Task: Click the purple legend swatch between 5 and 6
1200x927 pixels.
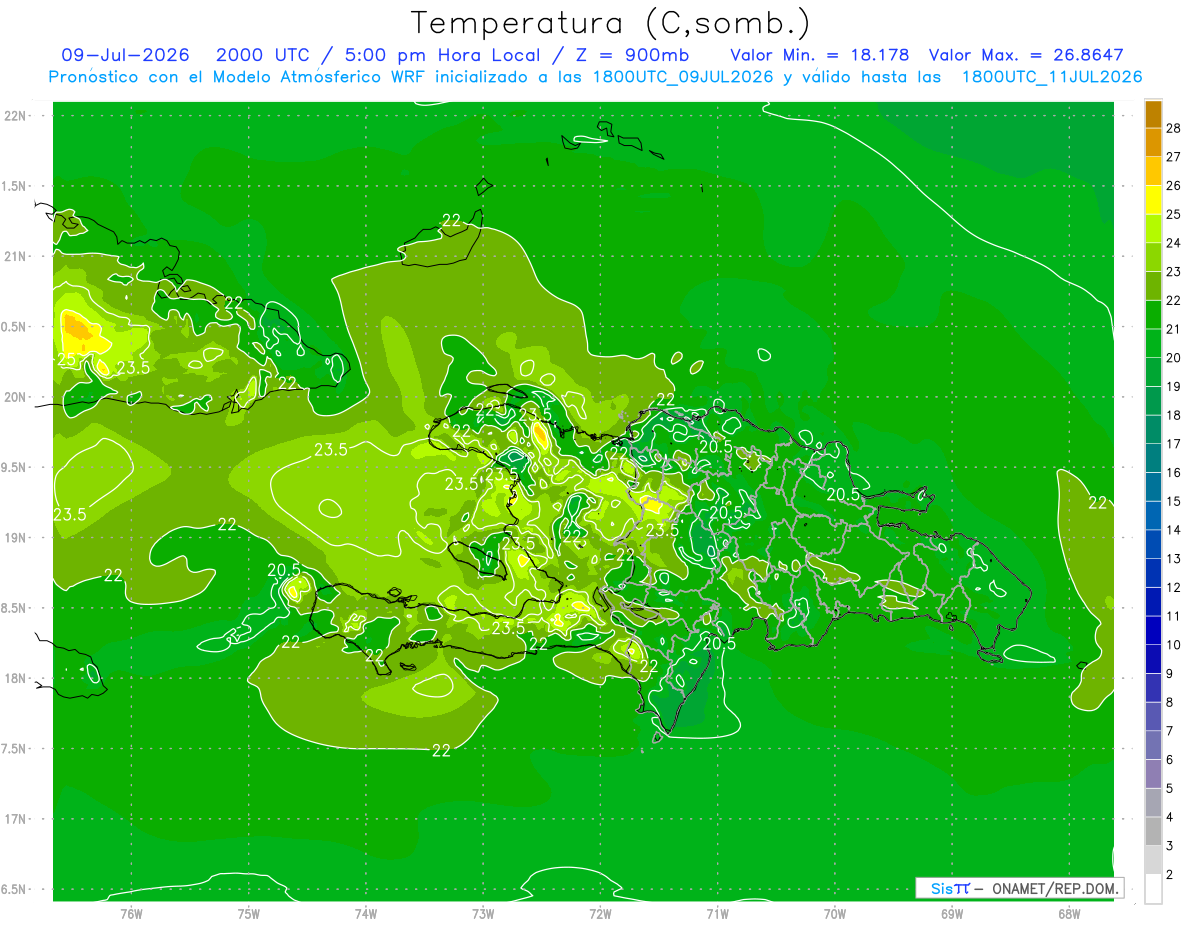Action: [x=1153, y=774]
